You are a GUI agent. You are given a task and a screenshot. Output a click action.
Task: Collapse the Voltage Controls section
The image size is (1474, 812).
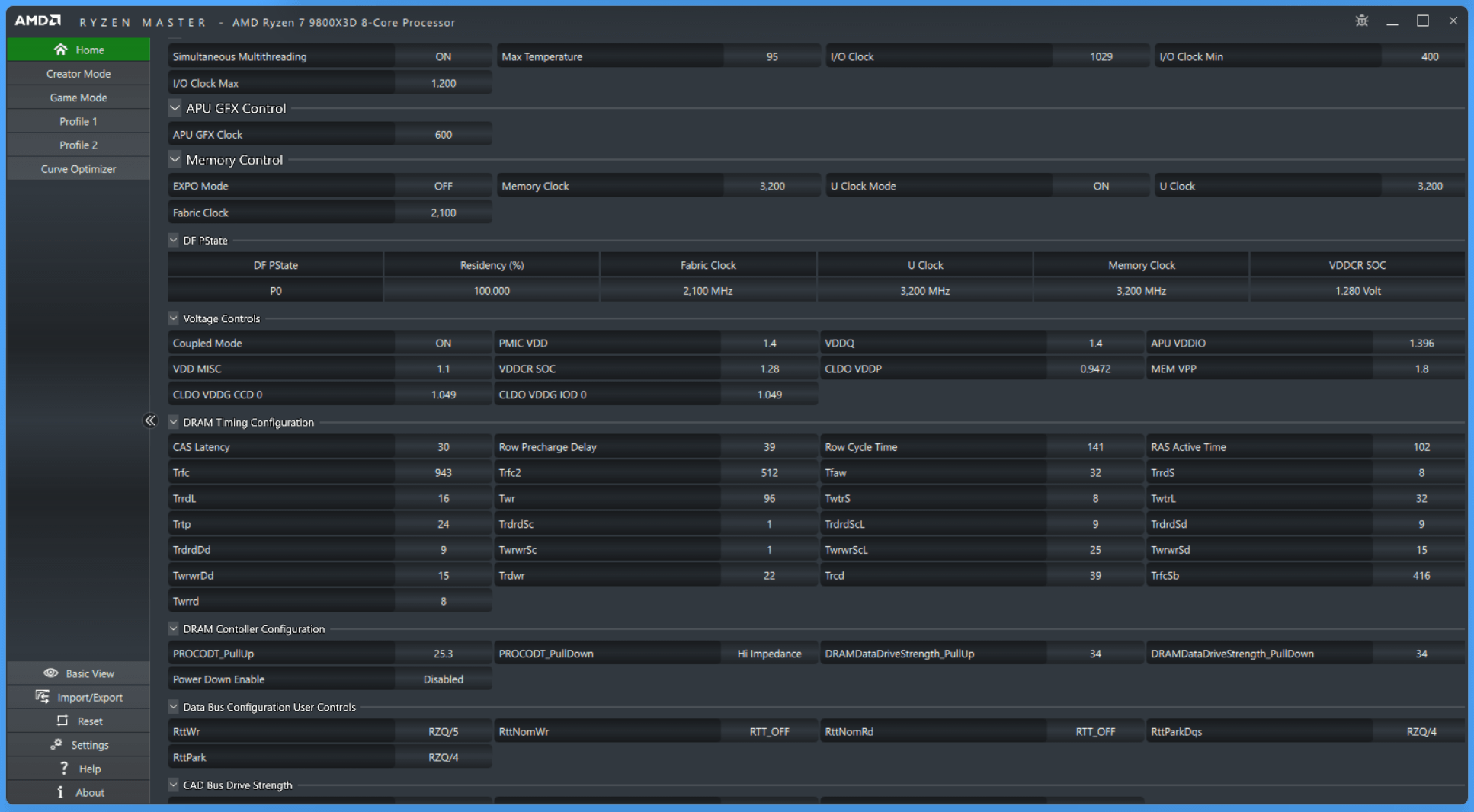pos(174,318)
